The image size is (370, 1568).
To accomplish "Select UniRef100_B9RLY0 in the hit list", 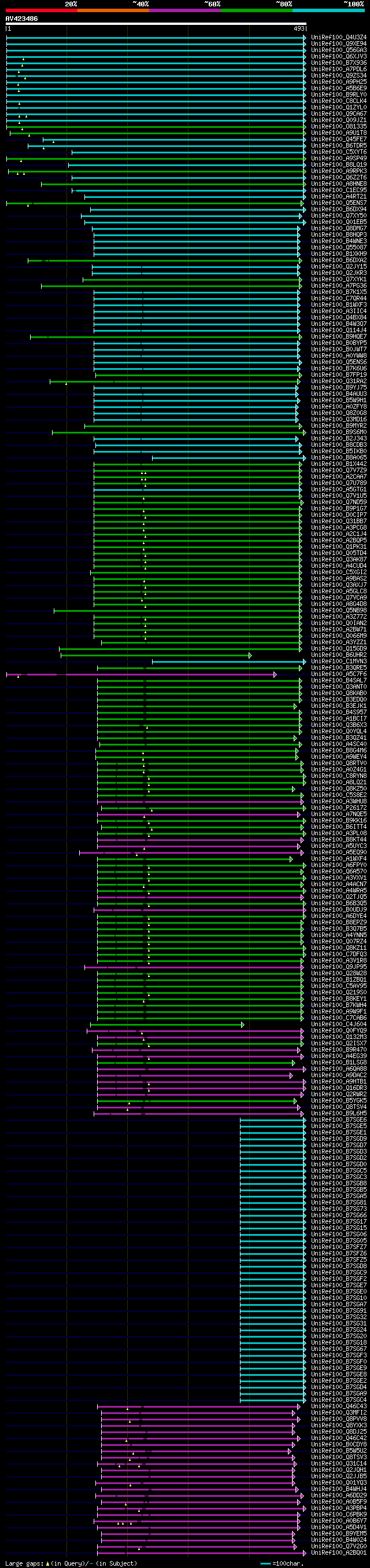I will pos(338,95).
